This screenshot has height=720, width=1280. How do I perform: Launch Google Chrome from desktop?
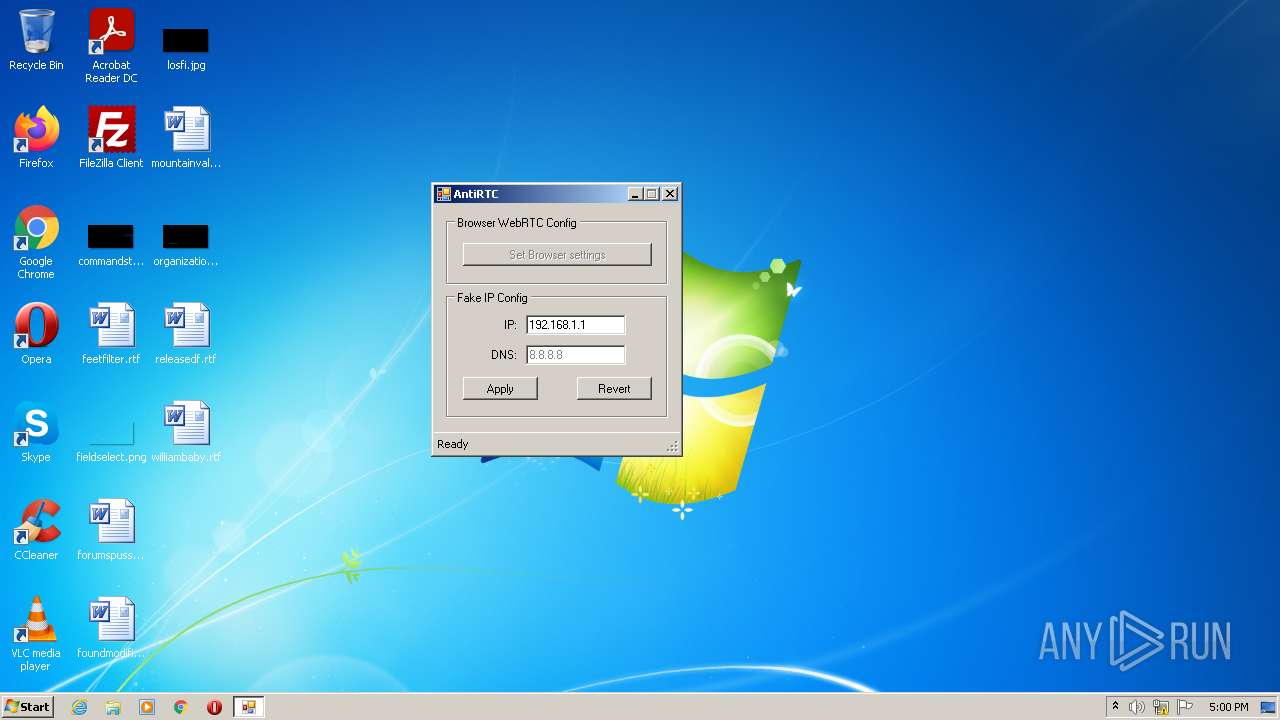[36, 243]
